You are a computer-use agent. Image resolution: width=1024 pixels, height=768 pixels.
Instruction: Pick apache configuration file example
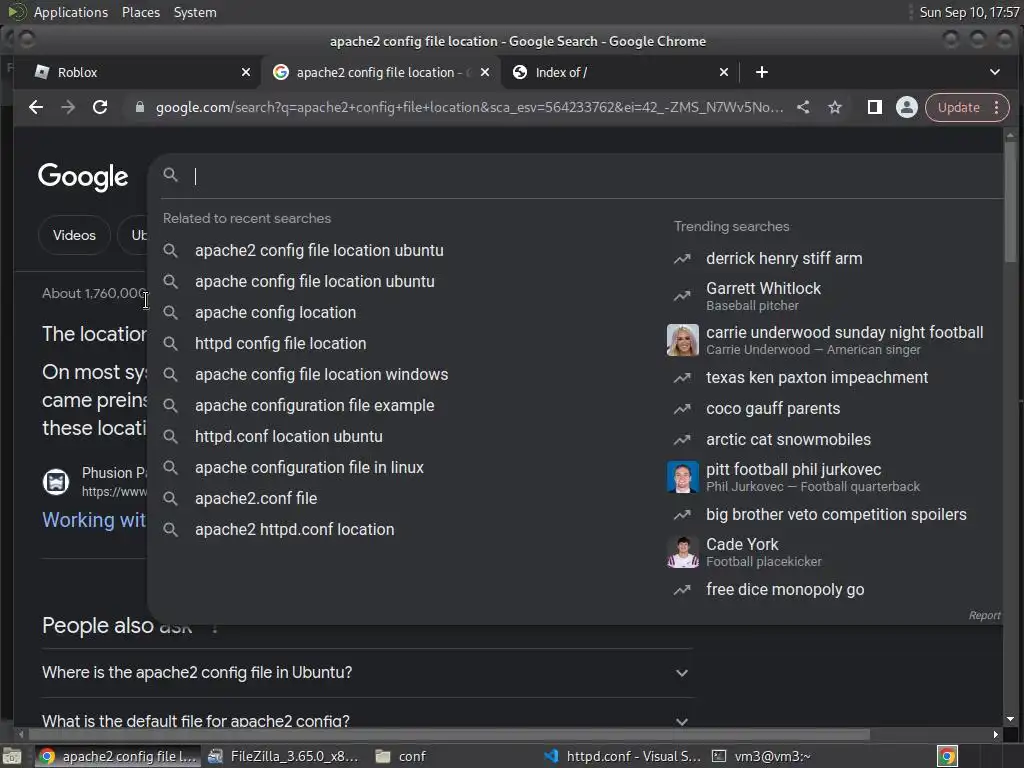click(314, 406)
